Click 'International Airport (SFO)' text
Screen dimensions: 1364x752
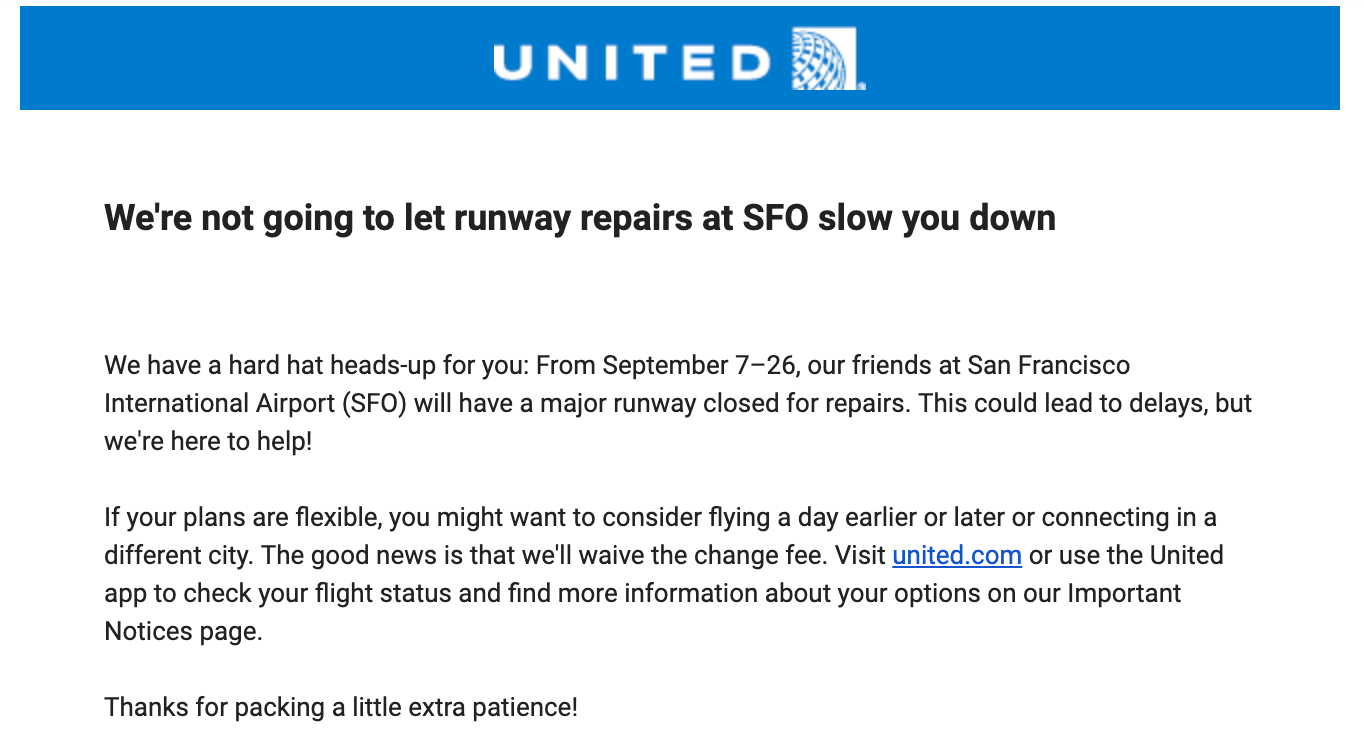[255, 403]
